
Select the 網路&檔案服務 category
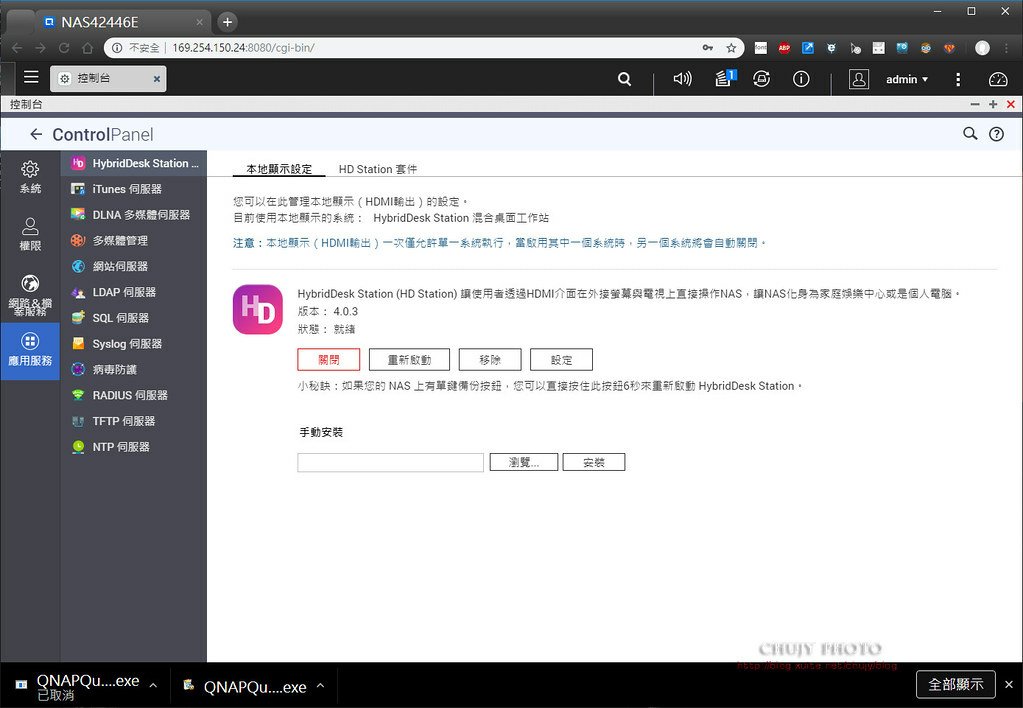pyautogui.click(x=30, y=295)
